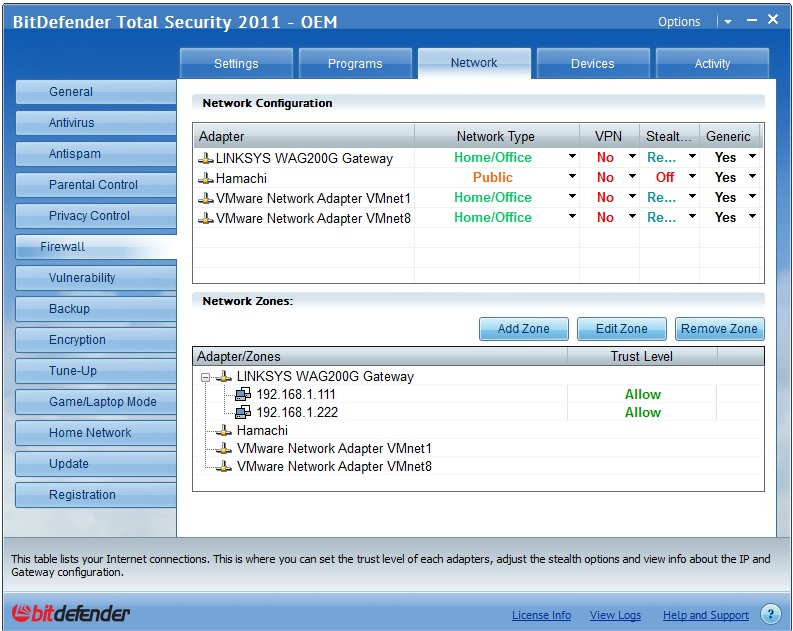793x631 pixels.
Task: Go to Privacy Control section
Action: point(96,216)
